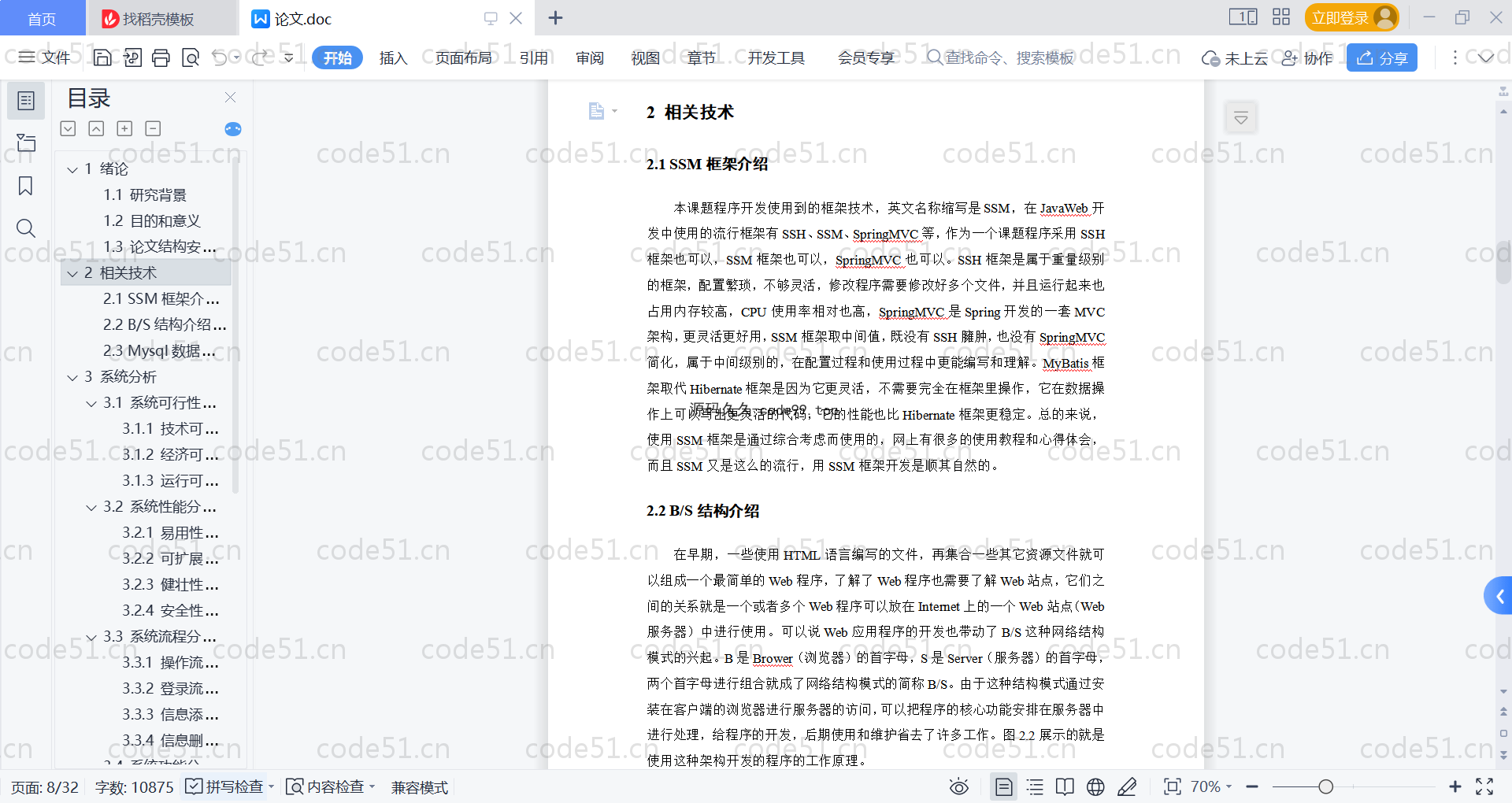Click the 查找命令、搜索模板 search field
The image size is (1512, 803).
click(x=1000, y=57)
